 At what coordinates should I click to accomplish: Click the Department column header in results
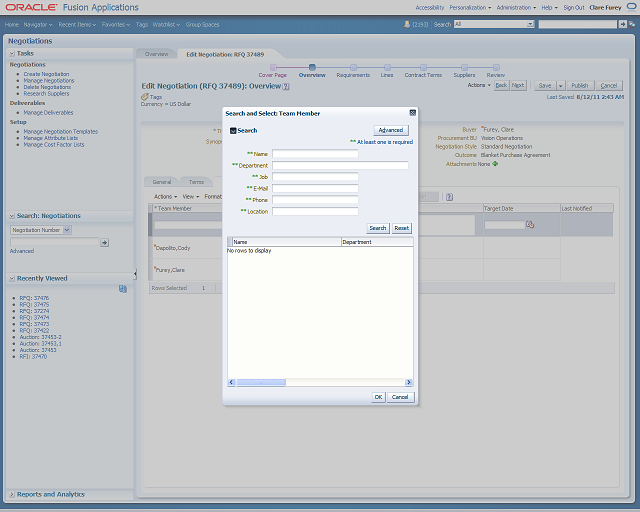tap(377, 242)
